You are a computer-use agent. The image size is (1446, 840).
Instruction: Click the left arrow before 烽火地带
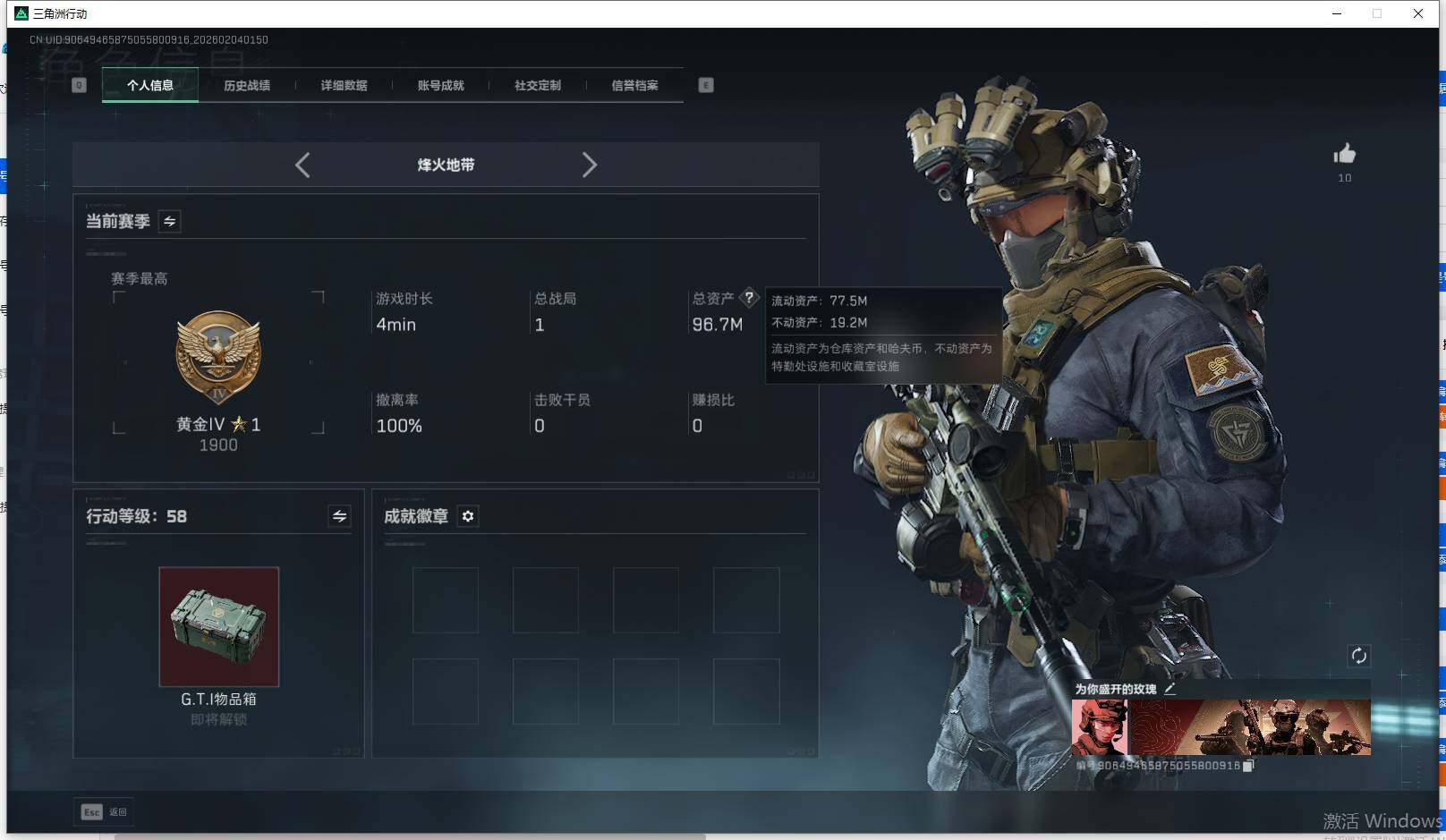click(302, 165)
